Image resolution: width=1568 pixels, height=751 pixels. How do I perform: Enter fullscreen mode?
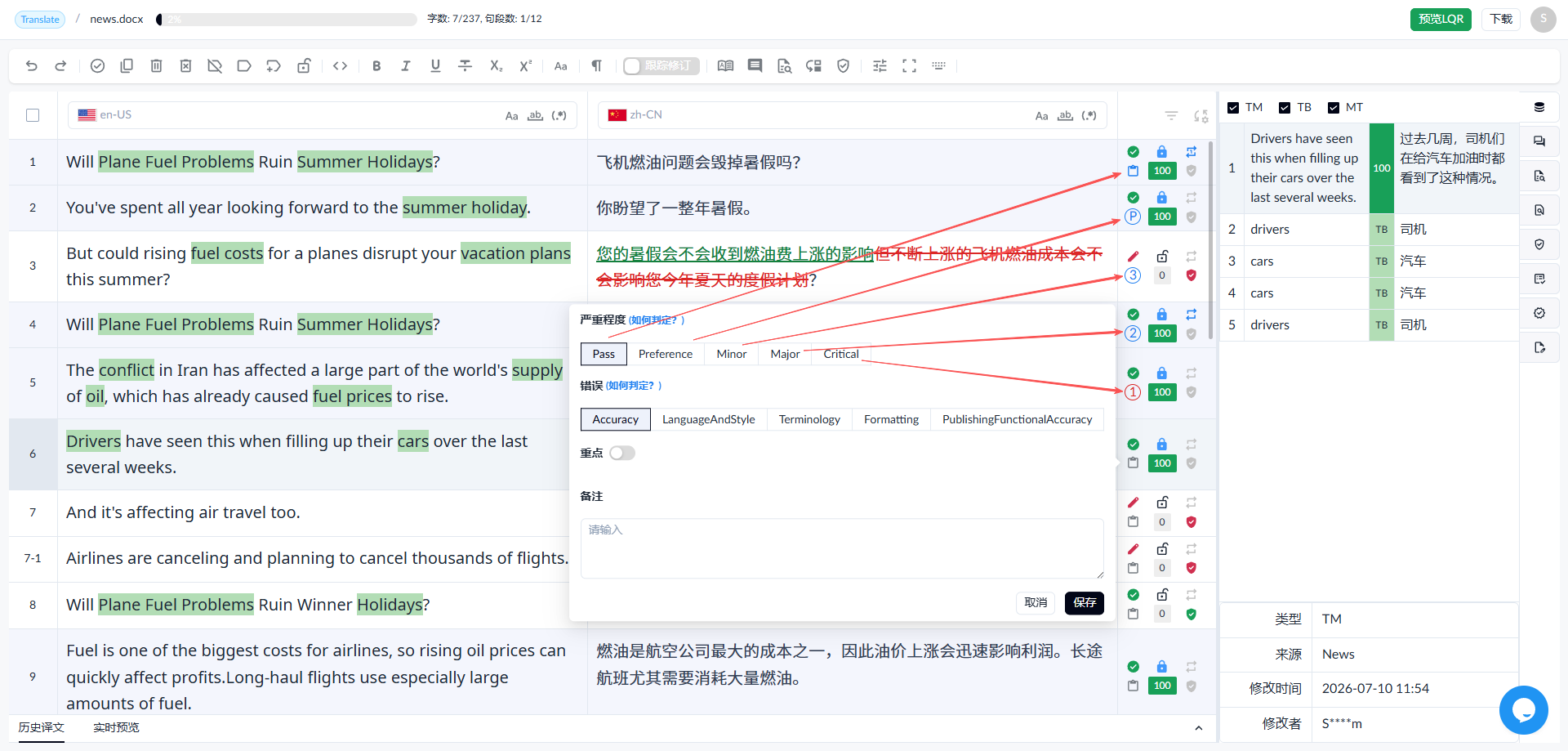(x=909, y=66)
